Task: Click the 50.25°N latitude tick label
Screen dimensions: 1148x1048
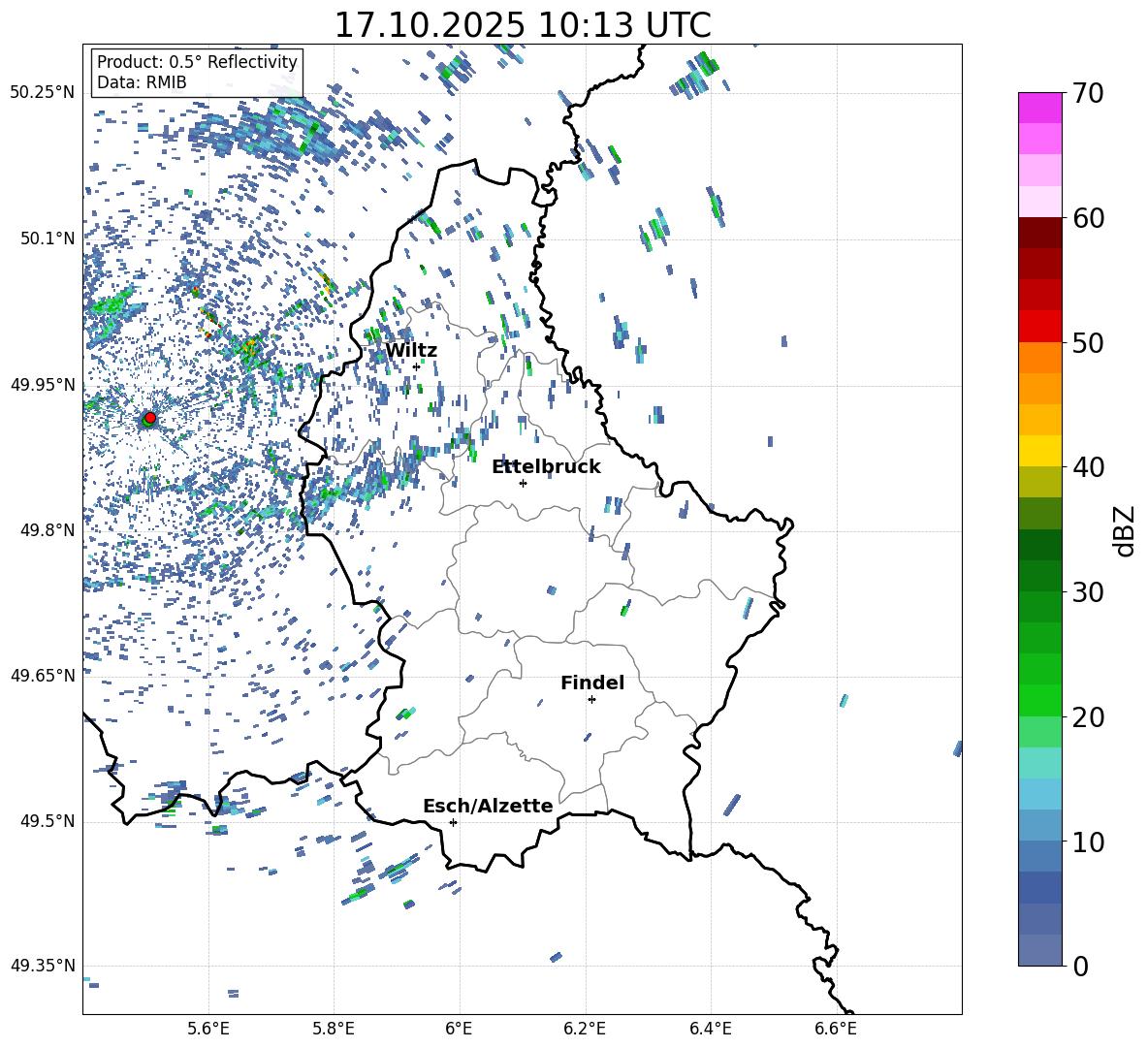Action: coord(42,93)
